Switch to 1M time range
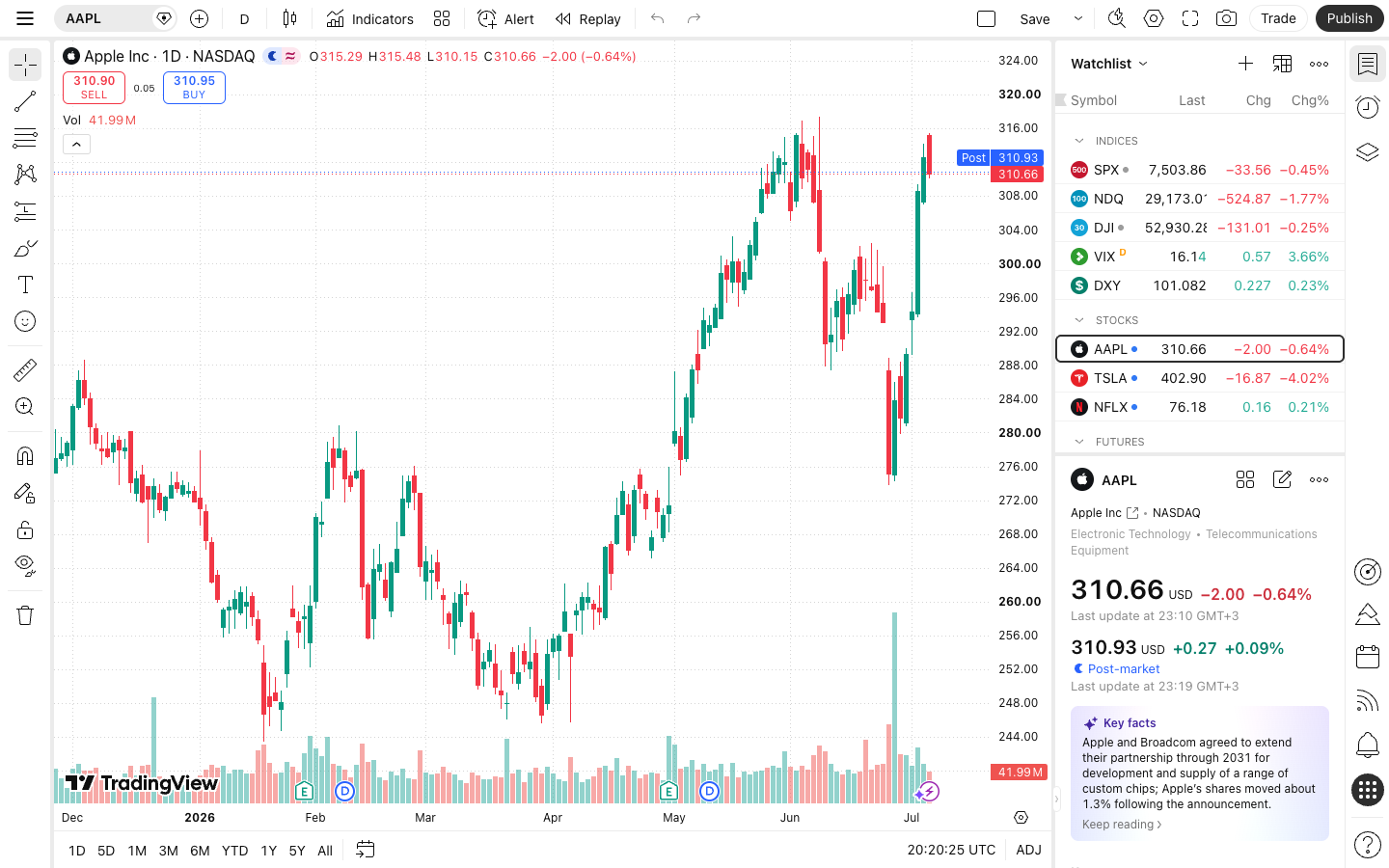The width and height of the screenshot is (1389, 868). [137, 851]
